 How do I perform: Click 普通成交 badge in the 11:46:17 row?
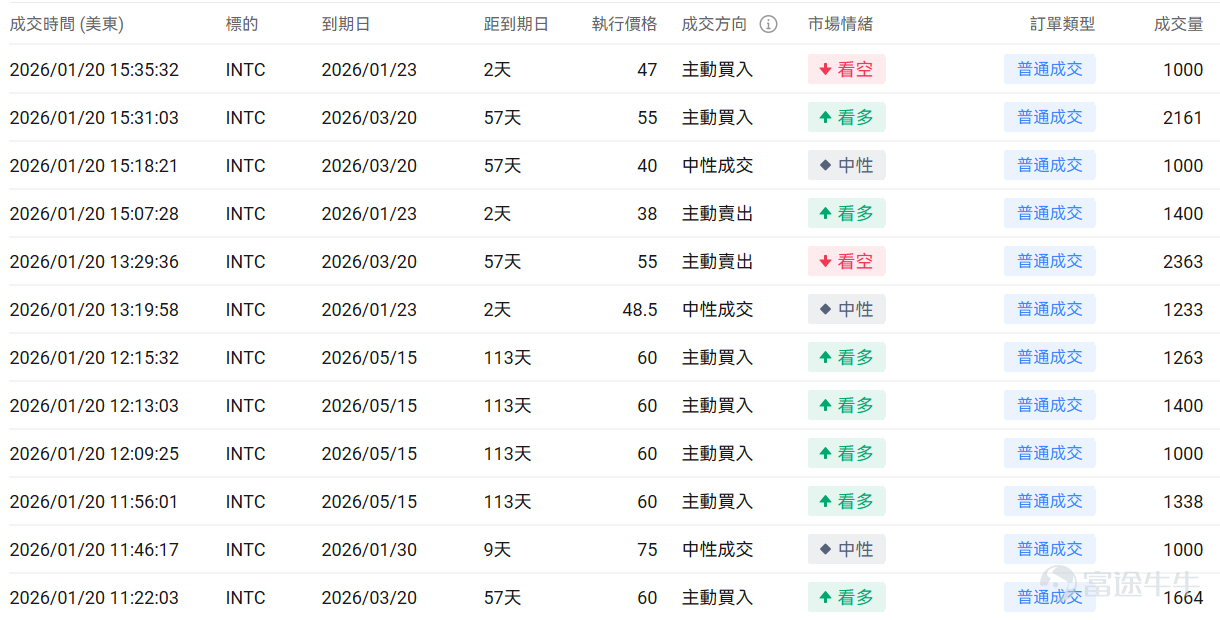click(1050, 549)
